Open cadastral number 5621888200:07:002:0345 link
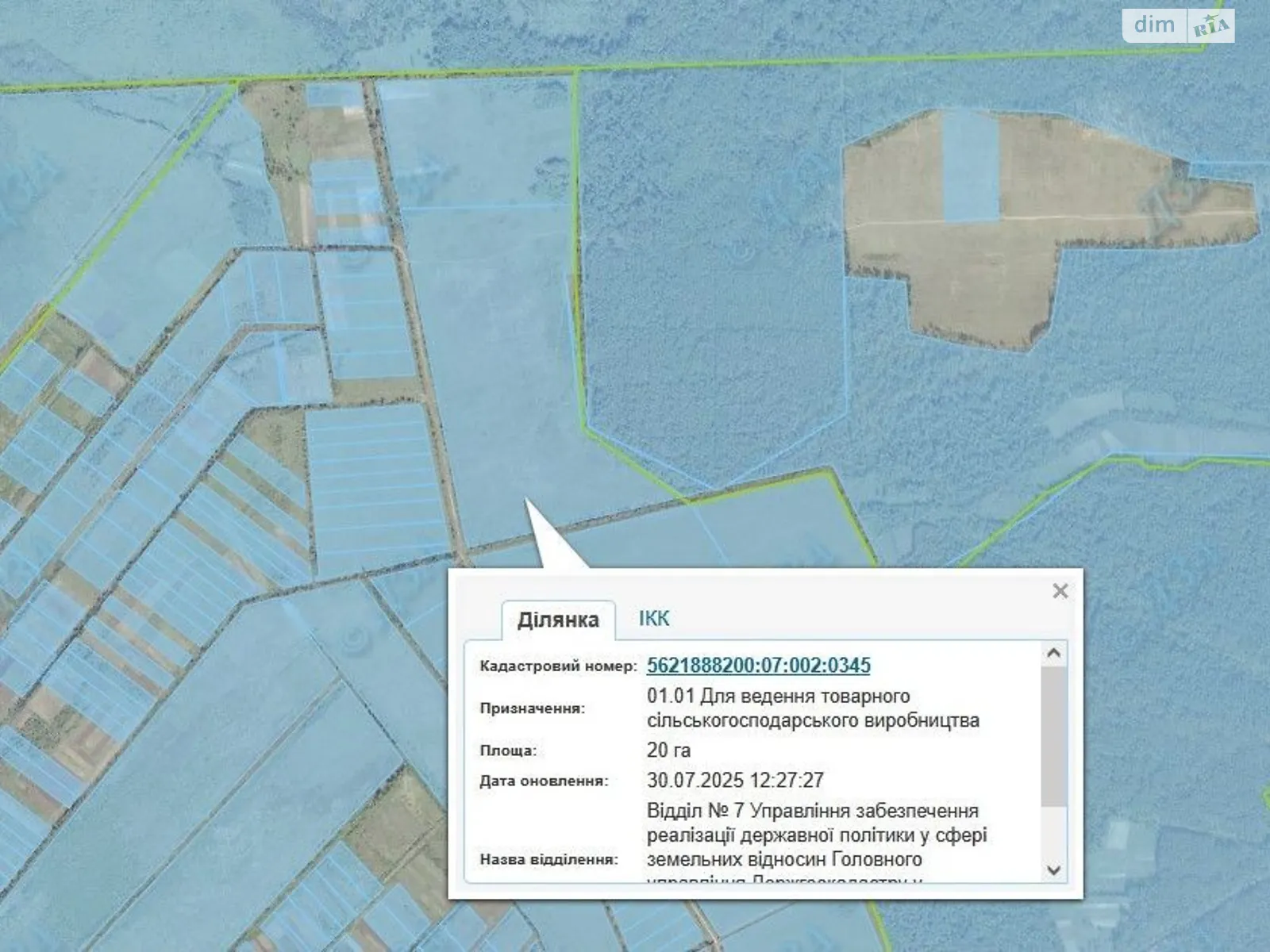 click(x=759, y=665)
